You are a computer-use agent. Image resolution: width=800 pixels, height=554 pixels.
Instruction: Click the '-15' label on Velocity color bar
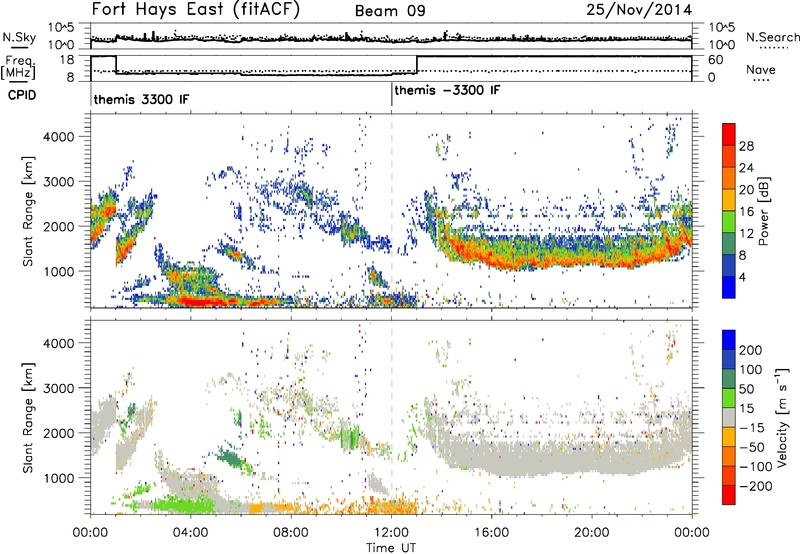point(752,427)
